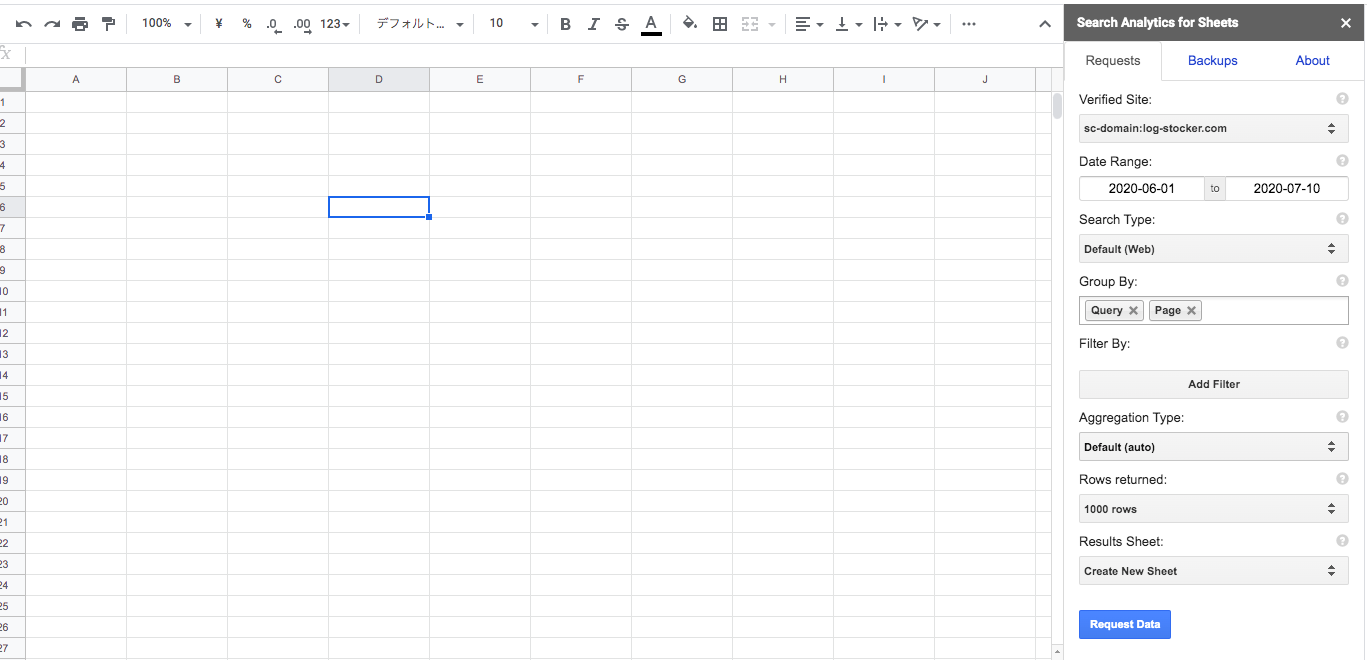Show help for Aggregation Type

click(x=1343, y=416)
